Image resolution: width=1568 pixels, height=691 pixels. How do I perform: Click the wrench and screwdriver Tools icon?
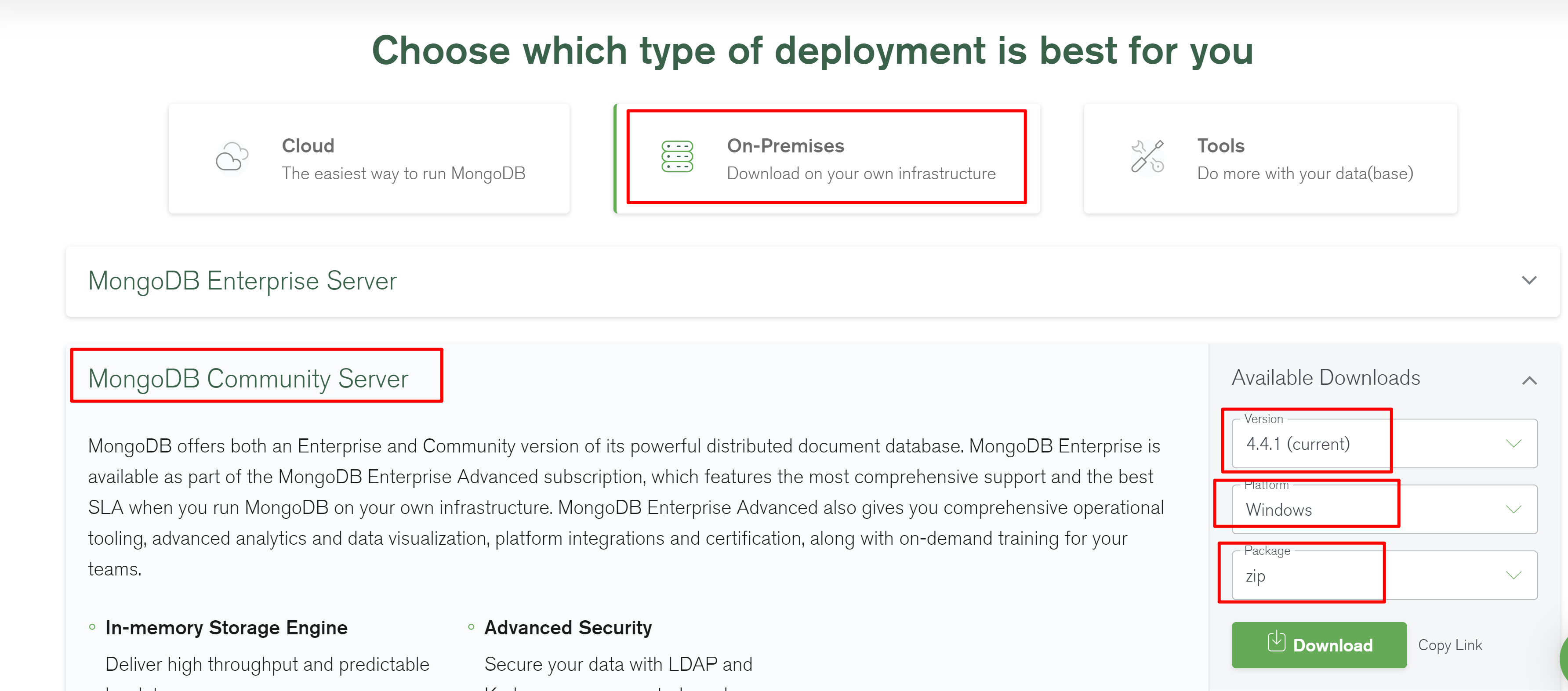[1147, 157]
